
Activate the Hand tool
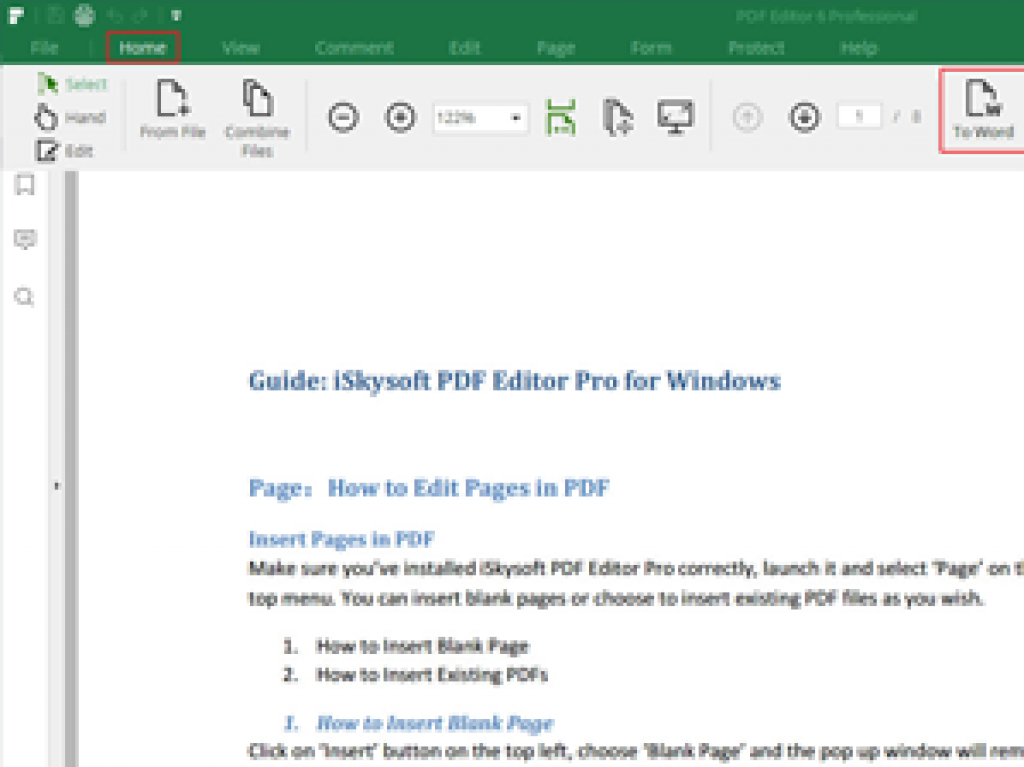pos(69,118)
